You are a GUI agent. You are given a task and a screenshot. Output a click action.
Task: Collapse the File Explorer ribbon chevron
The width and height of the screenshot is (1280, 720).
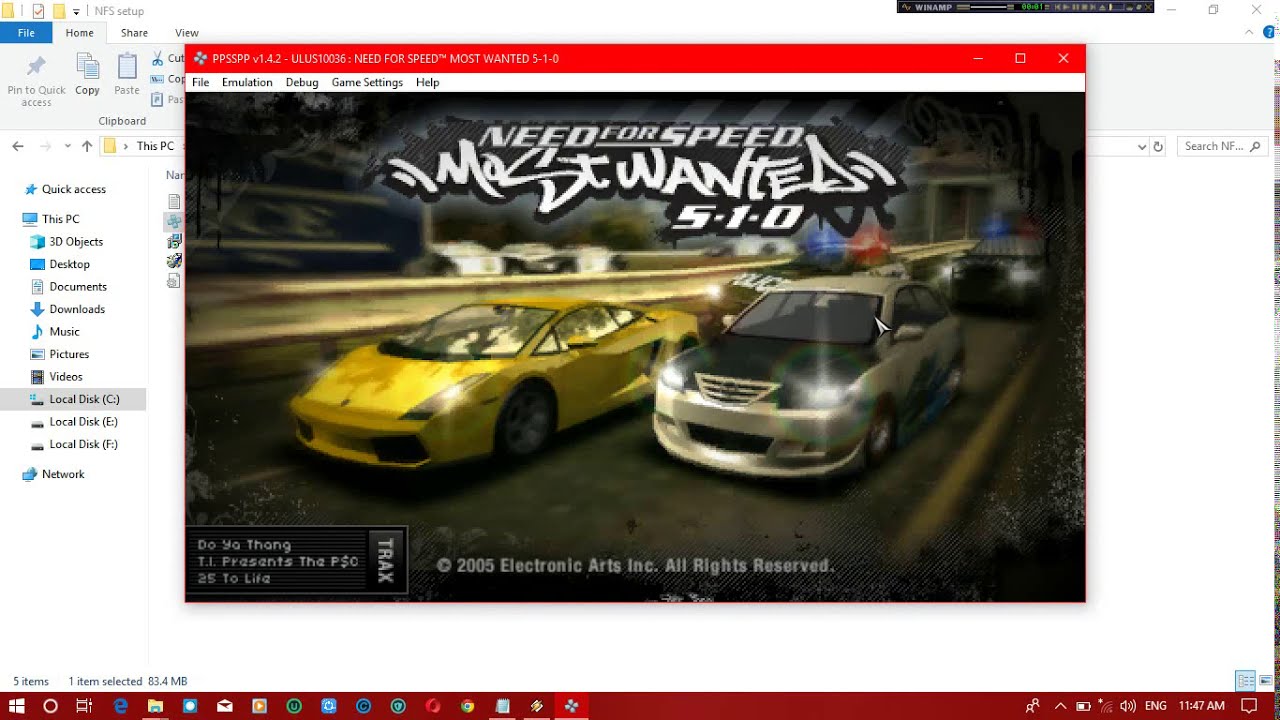tap(1251, 33)
